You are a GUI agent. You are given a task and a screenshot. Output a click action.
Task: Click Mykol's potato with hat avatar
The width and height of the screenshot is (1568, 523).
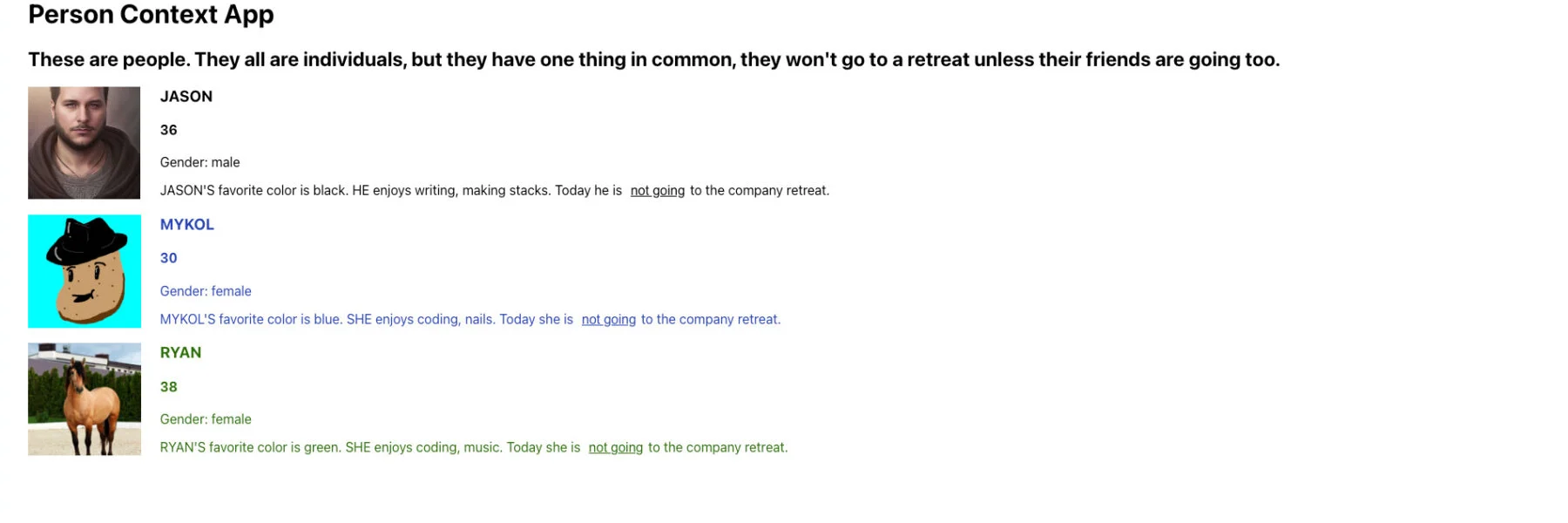[x=84, y=271]
